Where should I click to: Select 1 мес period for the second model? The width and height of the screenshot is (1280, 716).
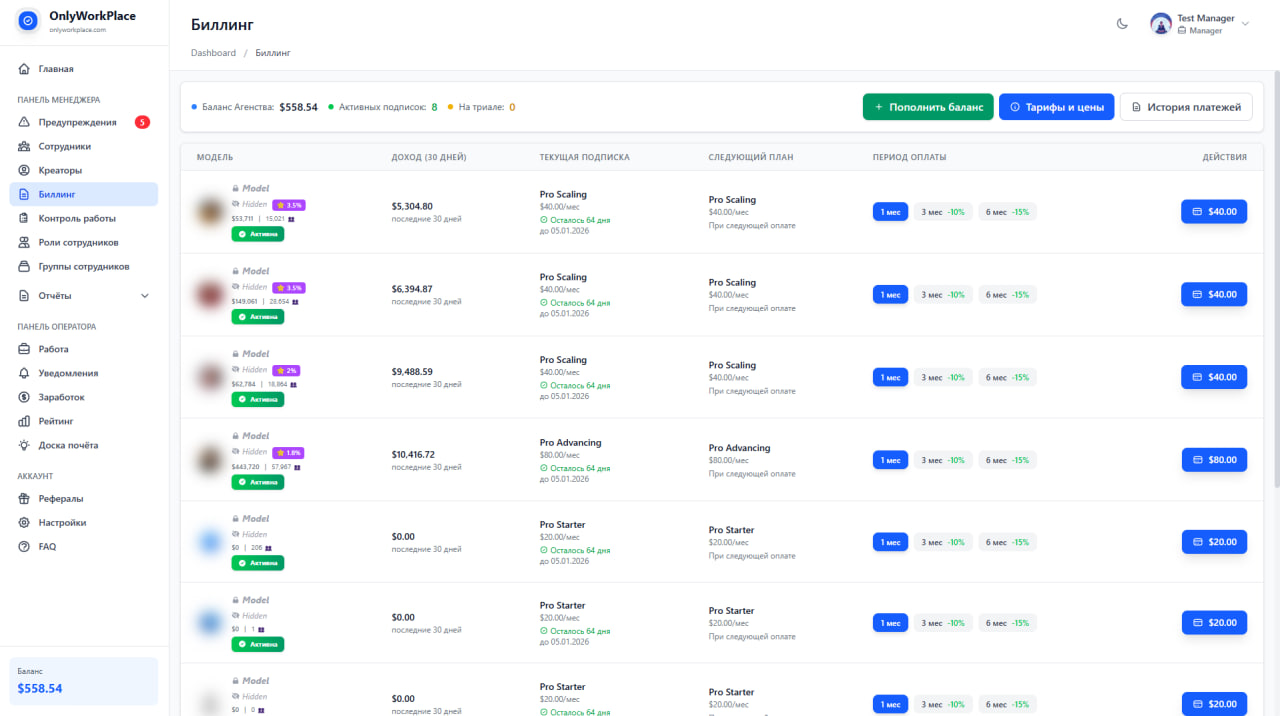pos(889,294)
